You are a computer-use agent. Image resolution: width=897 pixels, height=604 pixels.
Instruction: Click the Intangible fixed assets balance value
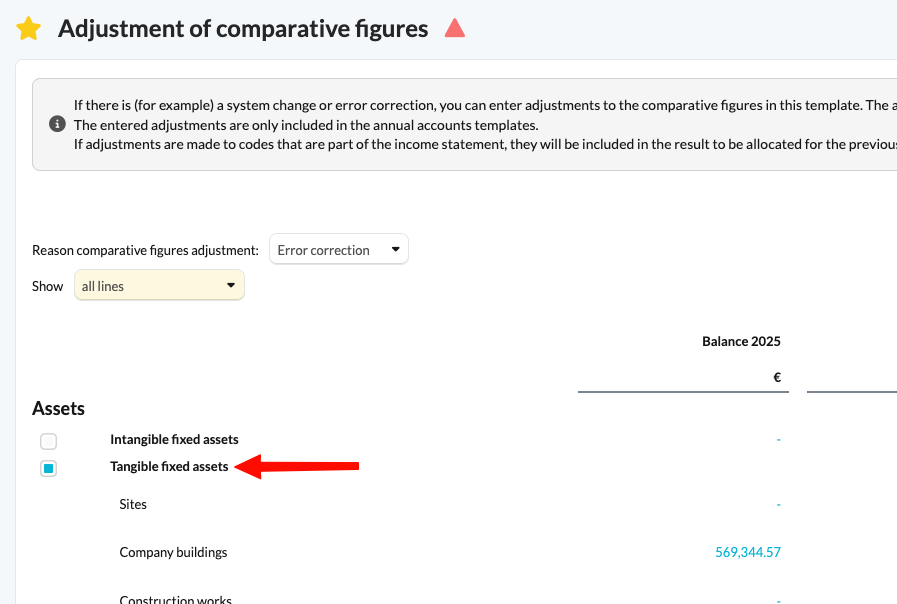click(x=779, y=440)
